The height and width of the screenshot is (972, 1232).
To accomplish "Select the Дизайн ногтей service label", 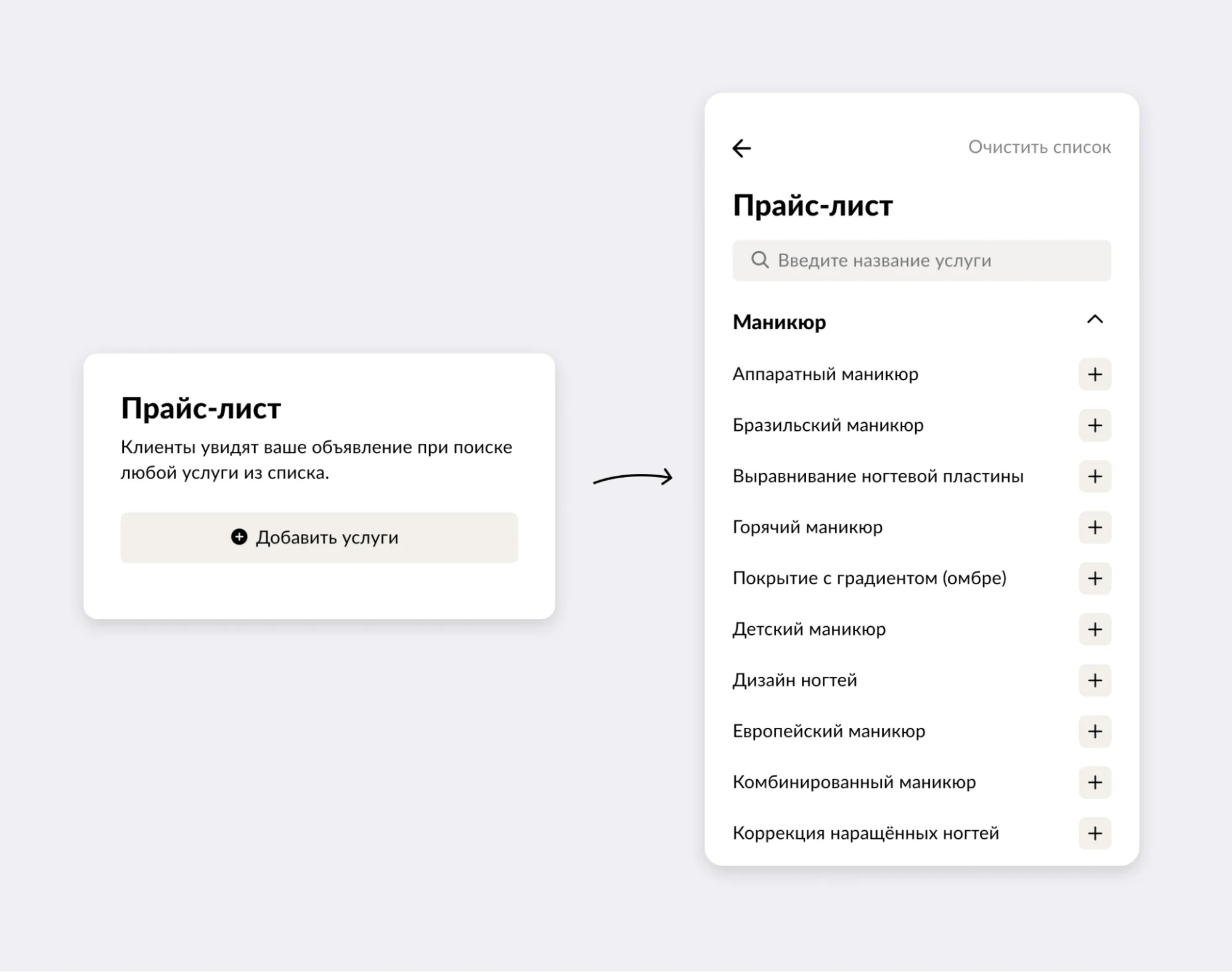I will point(794,680).
